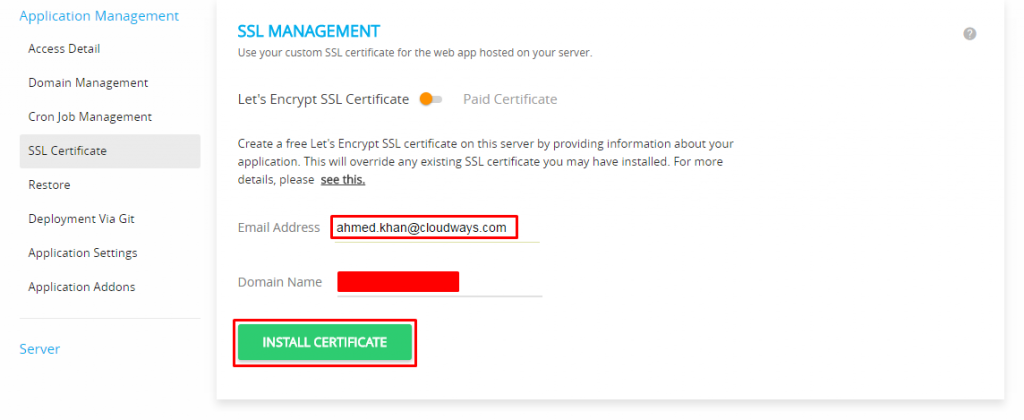The image size is (1024, 420).
Task: Select the Let's Encrypt SSL Certificate label
Action: 323,99
